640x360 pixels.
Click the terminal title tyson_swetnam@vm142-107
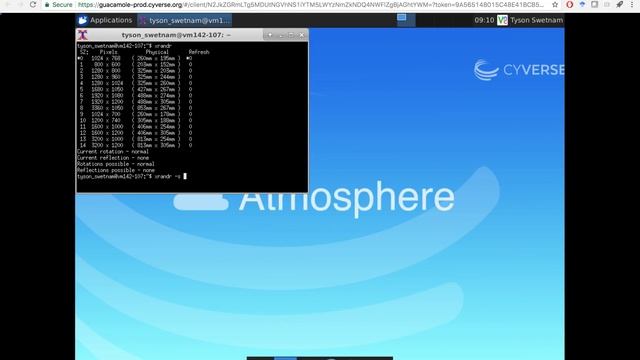click(x=176, y=35)
